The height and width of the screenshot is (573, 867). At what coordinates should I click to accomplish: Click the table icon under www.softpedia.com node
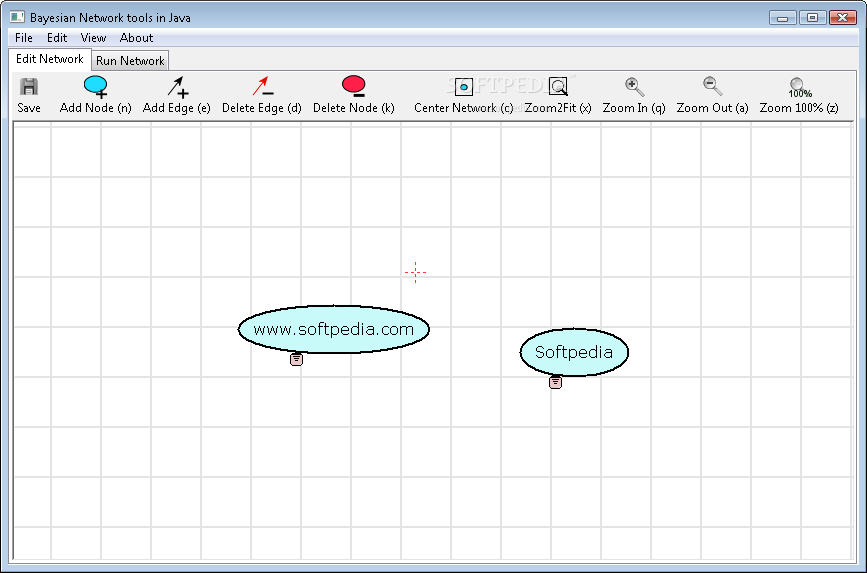point(296,359)
